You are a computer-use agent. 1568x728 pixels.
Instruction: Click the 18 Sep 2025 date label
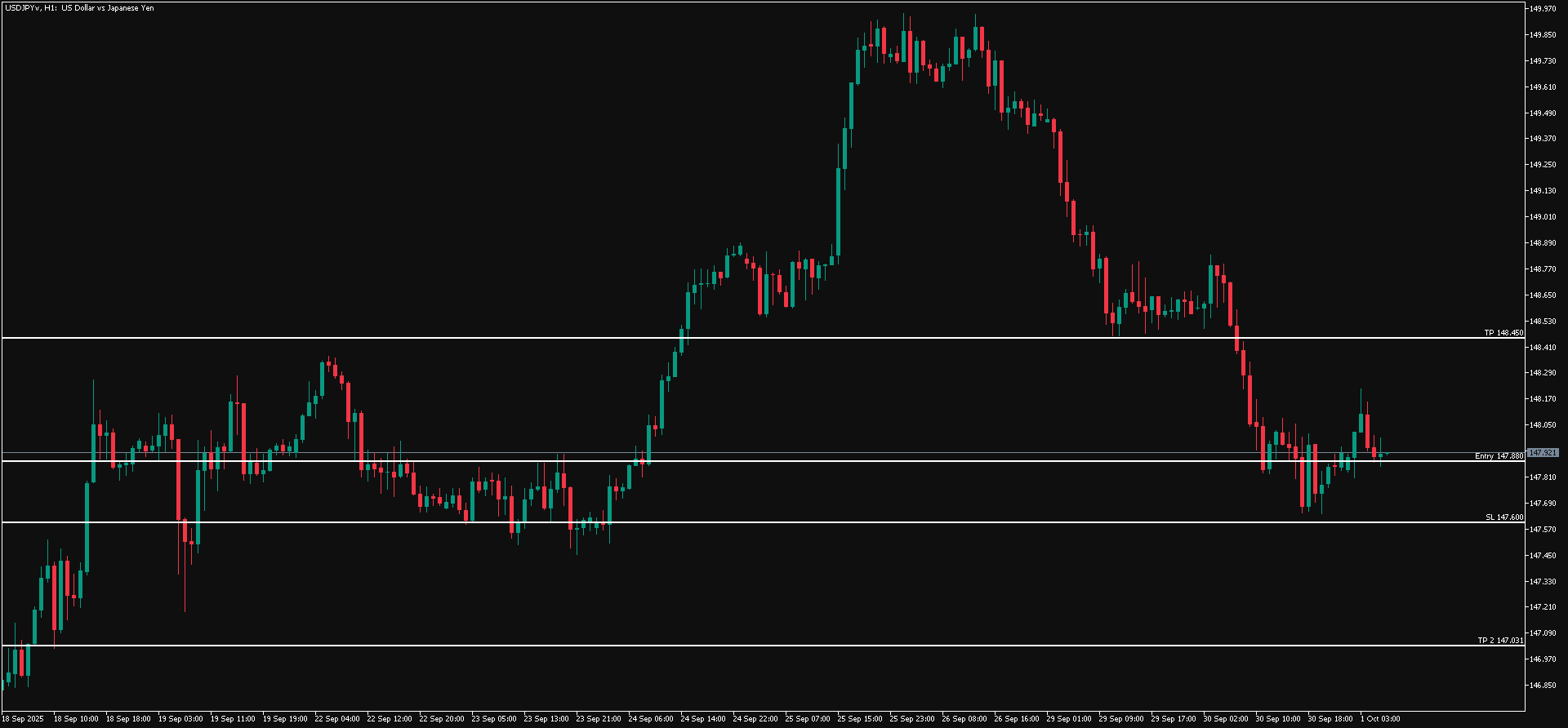[23, 719]
